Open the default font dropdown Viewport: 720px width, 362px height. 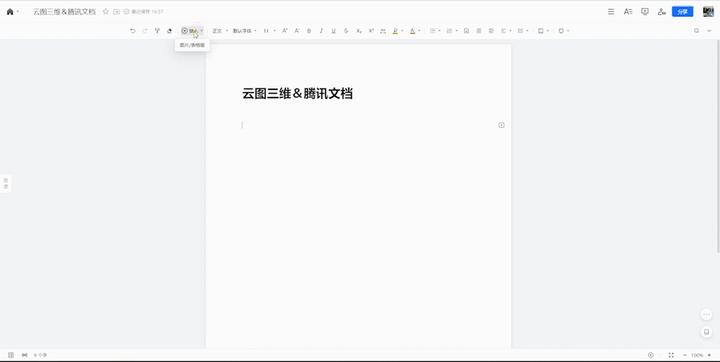(244, 31)
